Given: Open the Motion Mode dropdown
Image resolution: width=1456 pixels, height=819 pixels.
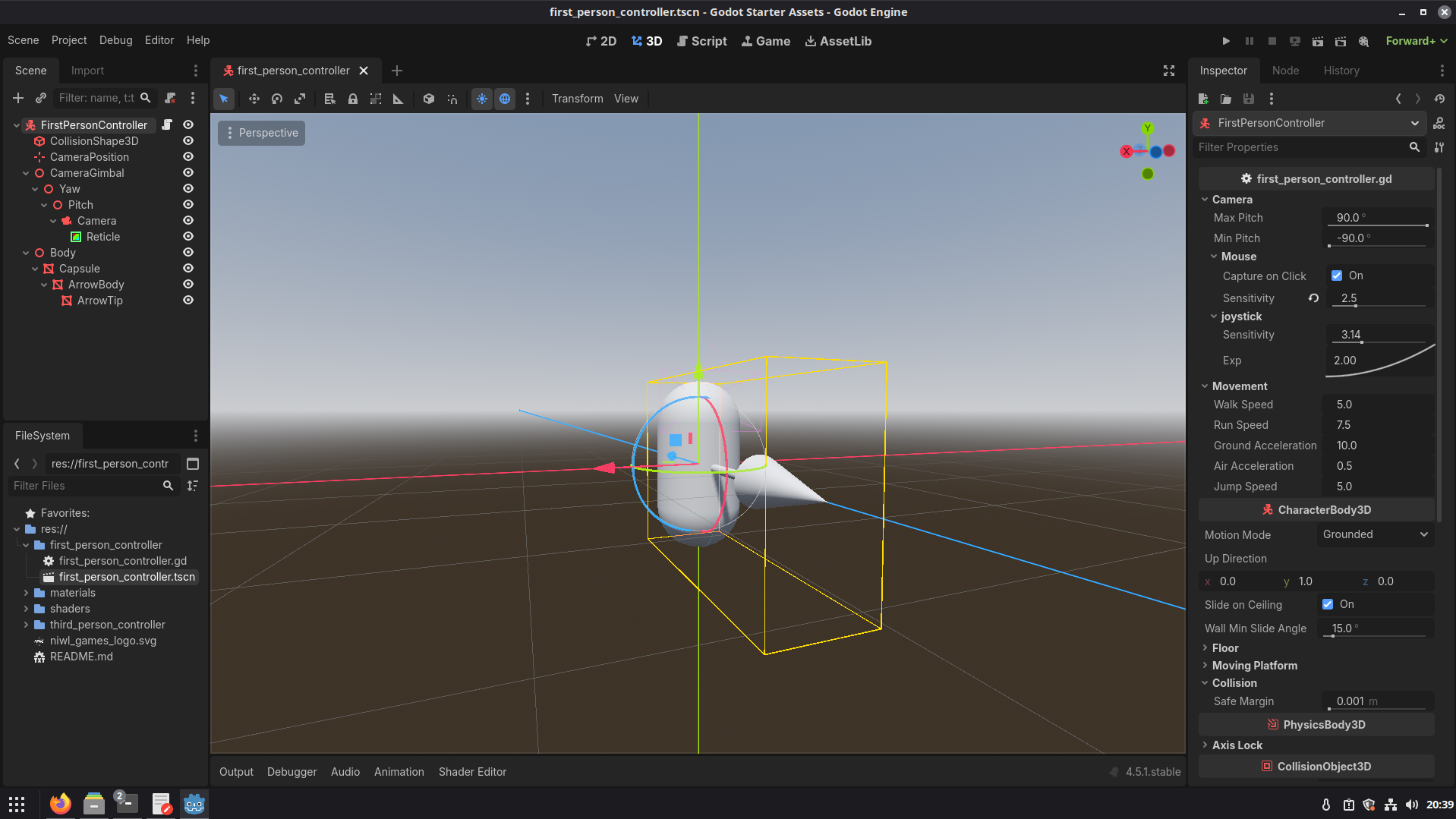Looking at the screenshot, I should 1375,534.
